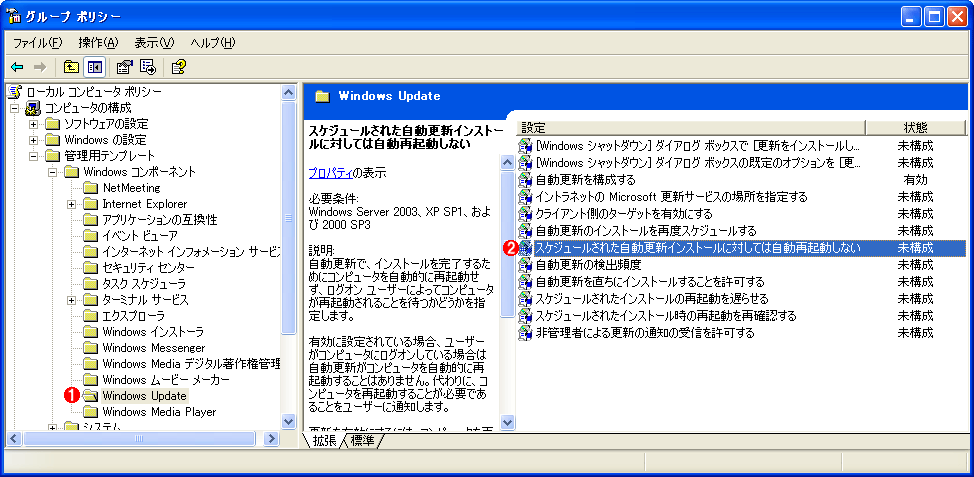Viewport: 974px width, 477px height.
Task: Expand the ターミナル サービス node
Action: pyautogui.click(x=72, y=300)
